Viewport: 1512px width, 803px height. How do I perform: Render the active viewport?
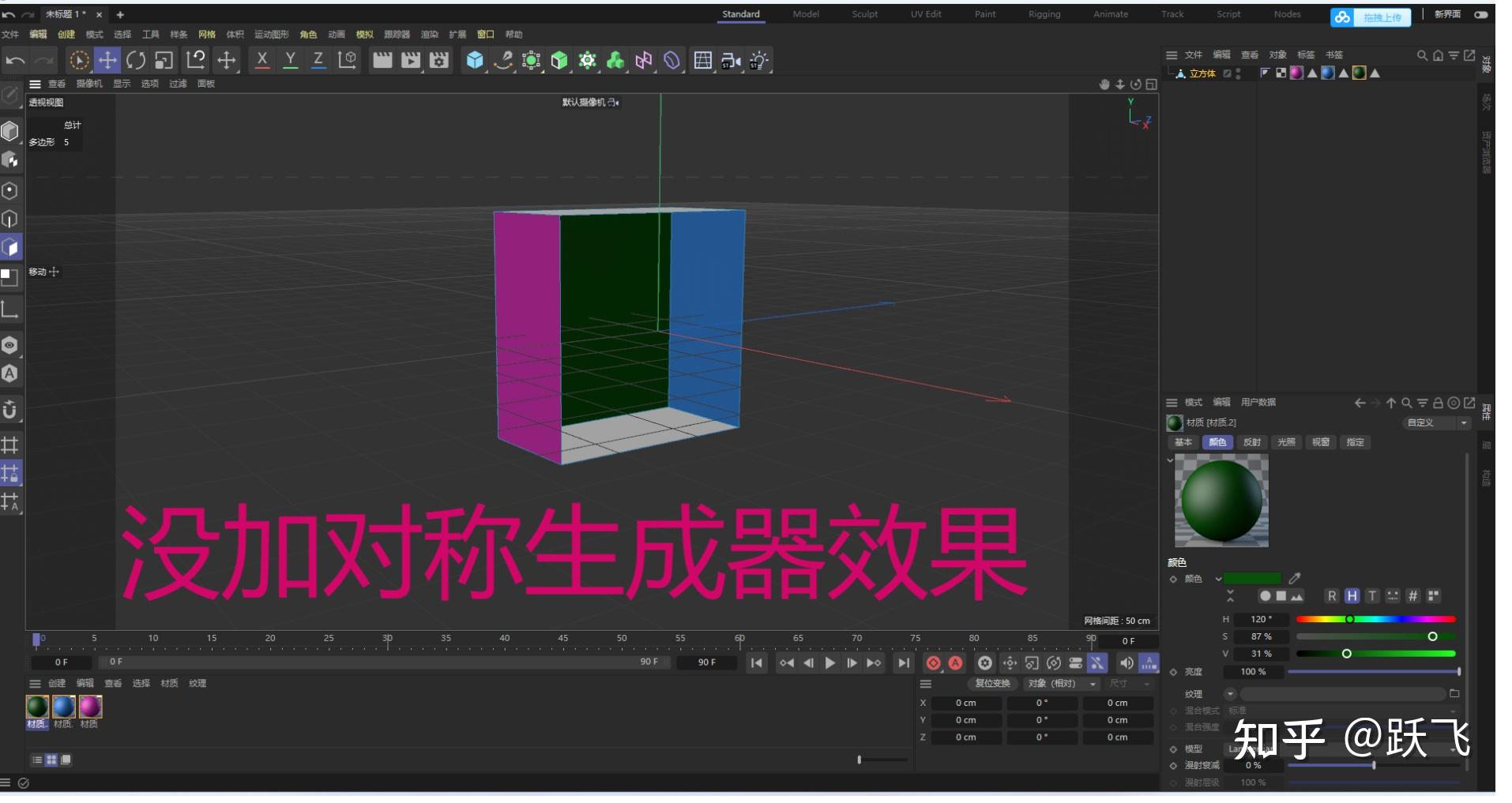tap(382, 60)
